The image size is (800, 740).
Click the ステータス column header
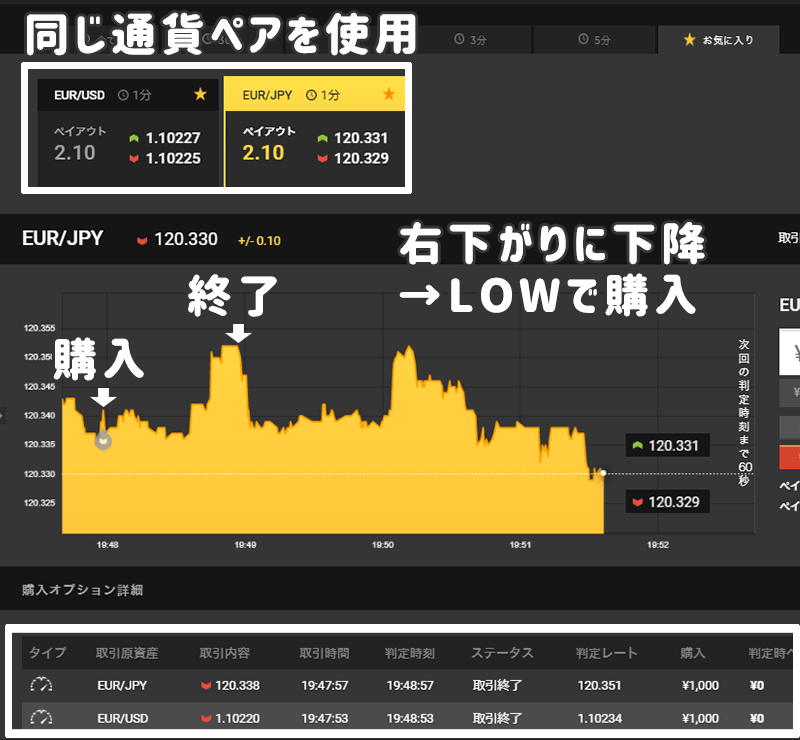(502, 653)
